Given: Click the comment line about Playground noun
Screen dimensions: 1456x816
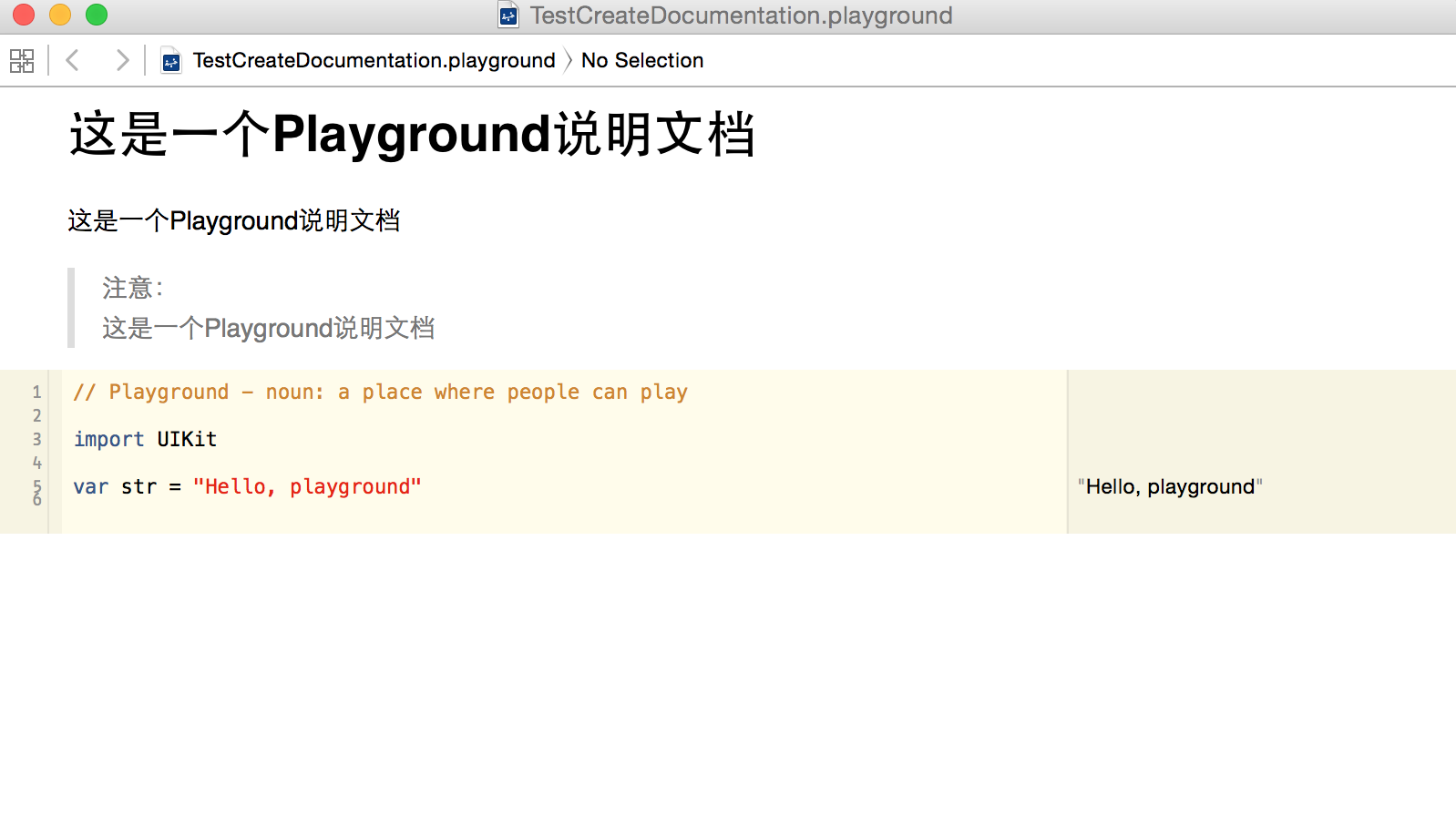Looking at the screenshot, I should coord(381,392).
